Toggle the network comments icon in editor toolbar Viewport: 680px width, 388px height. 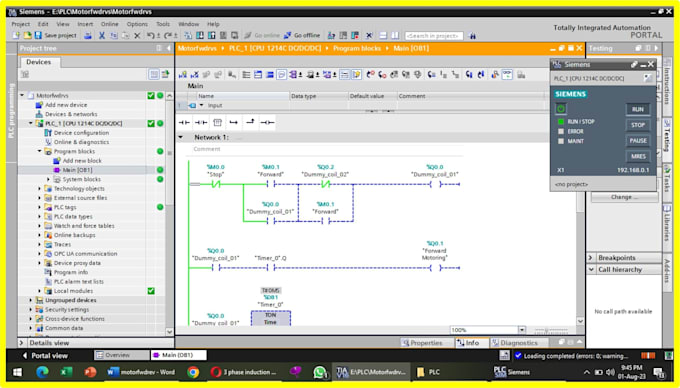point(281,75)
